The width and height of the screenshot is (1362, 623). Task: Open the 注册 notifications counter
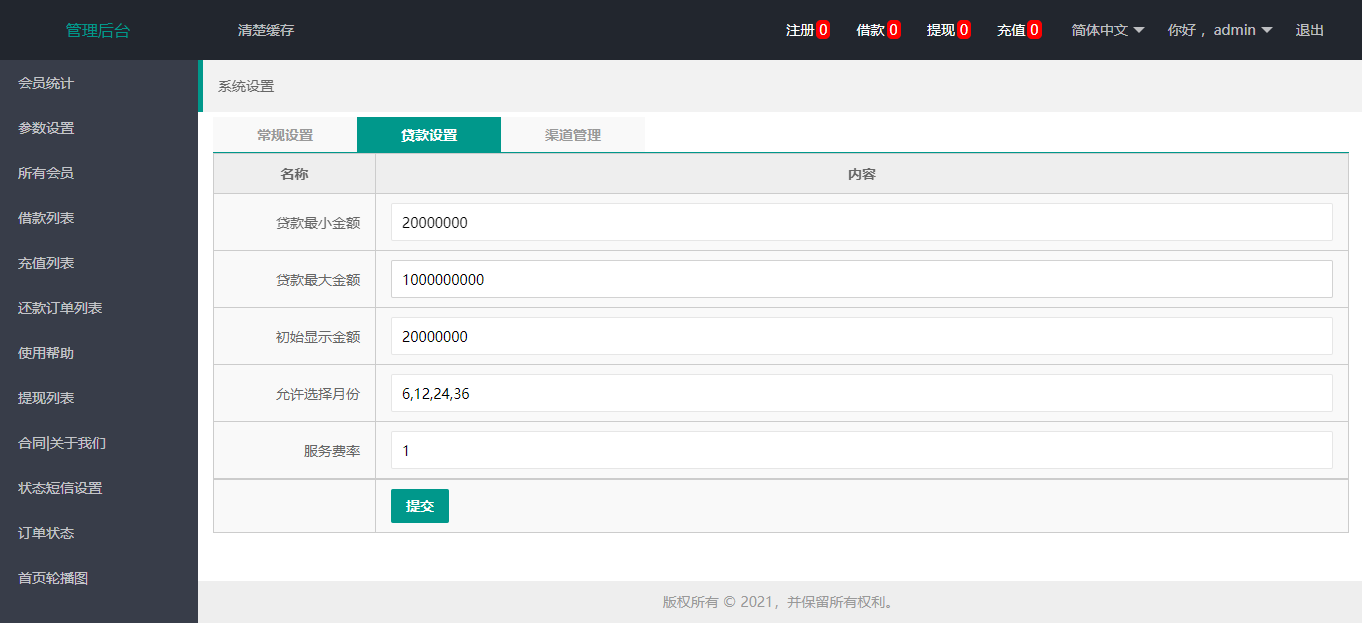tap(808, 30)
